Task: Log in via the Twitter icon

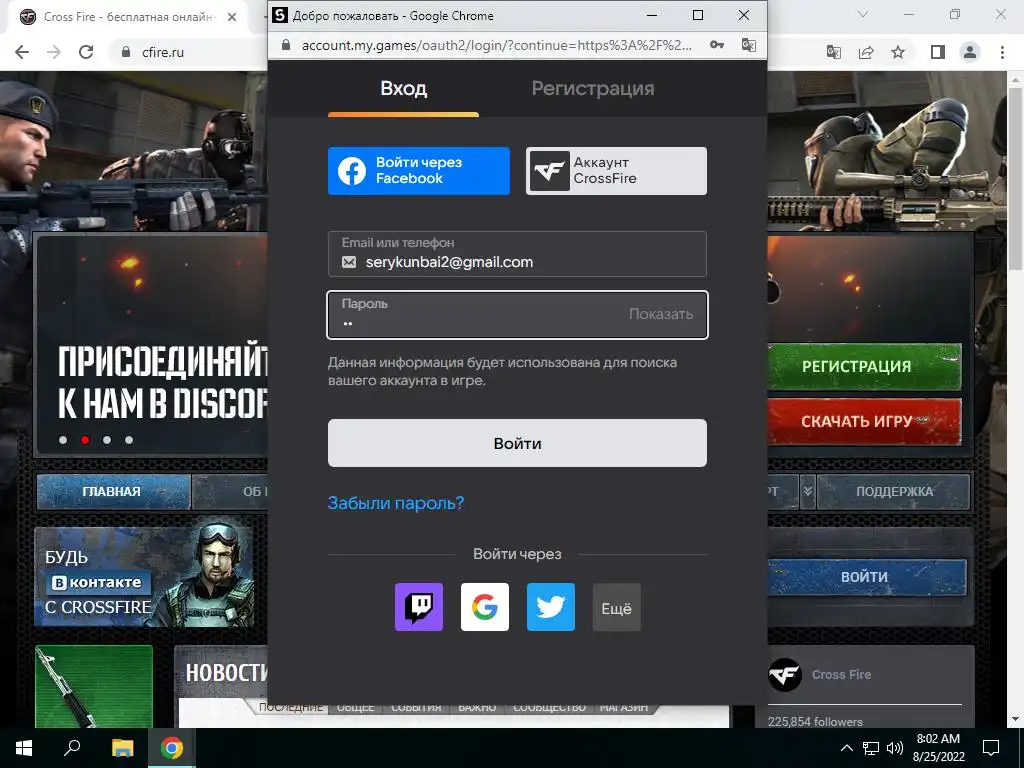Action: pyautogui.click(x=551, y=607)
